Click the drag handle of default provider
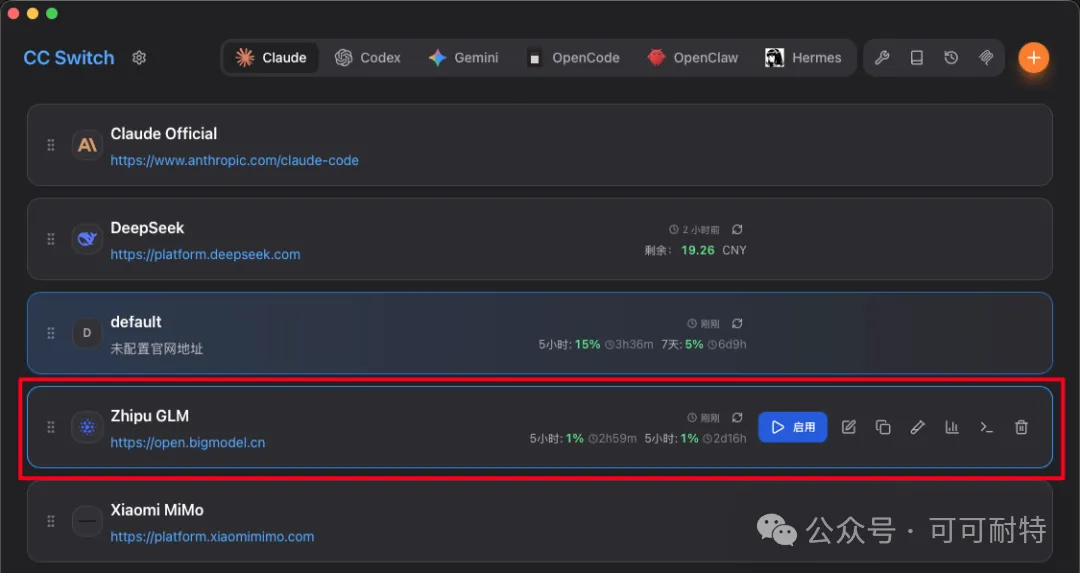Image resolution: width=1080 pixels, height=573 pixels. click(51, 333)
